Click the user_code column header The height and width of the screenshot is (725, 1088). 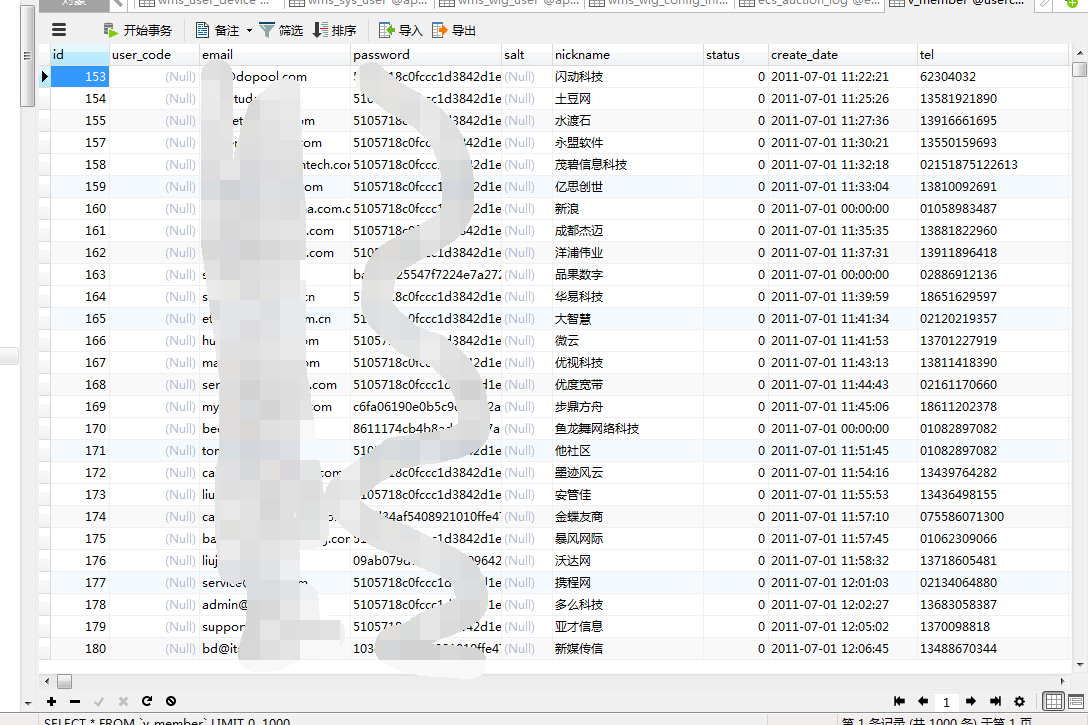(x=154, y=55)
